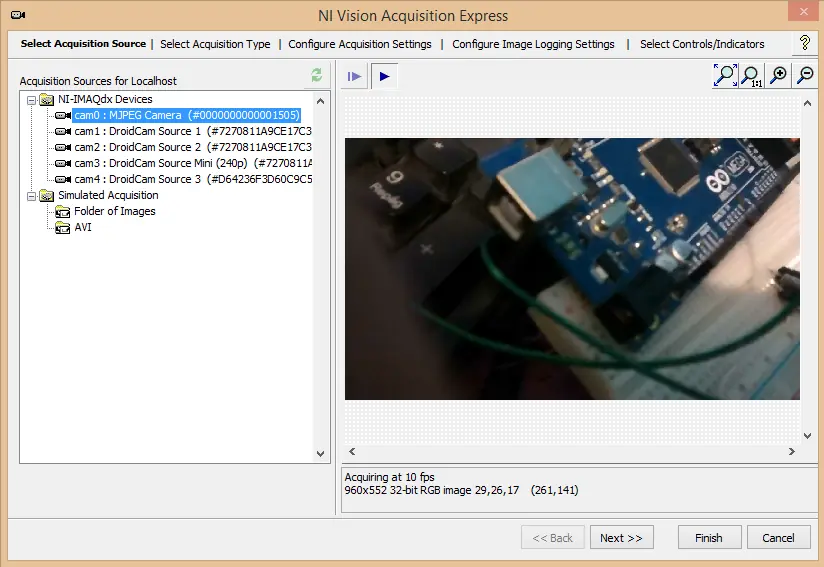Collapse the Simulated Acquisition tree node
This screenshot has width=824, height=567.
32,196
